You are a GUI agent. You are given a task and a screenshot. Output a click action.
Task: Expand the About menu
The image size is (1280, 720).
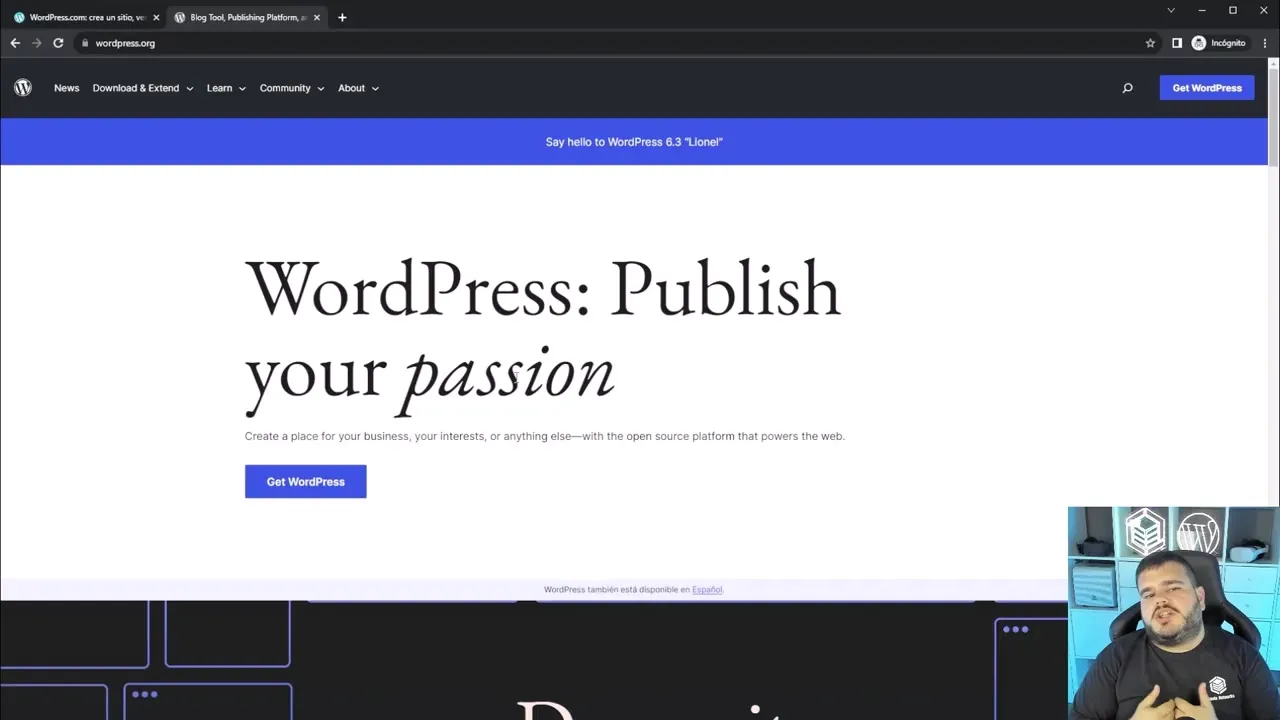click(358, 88)
